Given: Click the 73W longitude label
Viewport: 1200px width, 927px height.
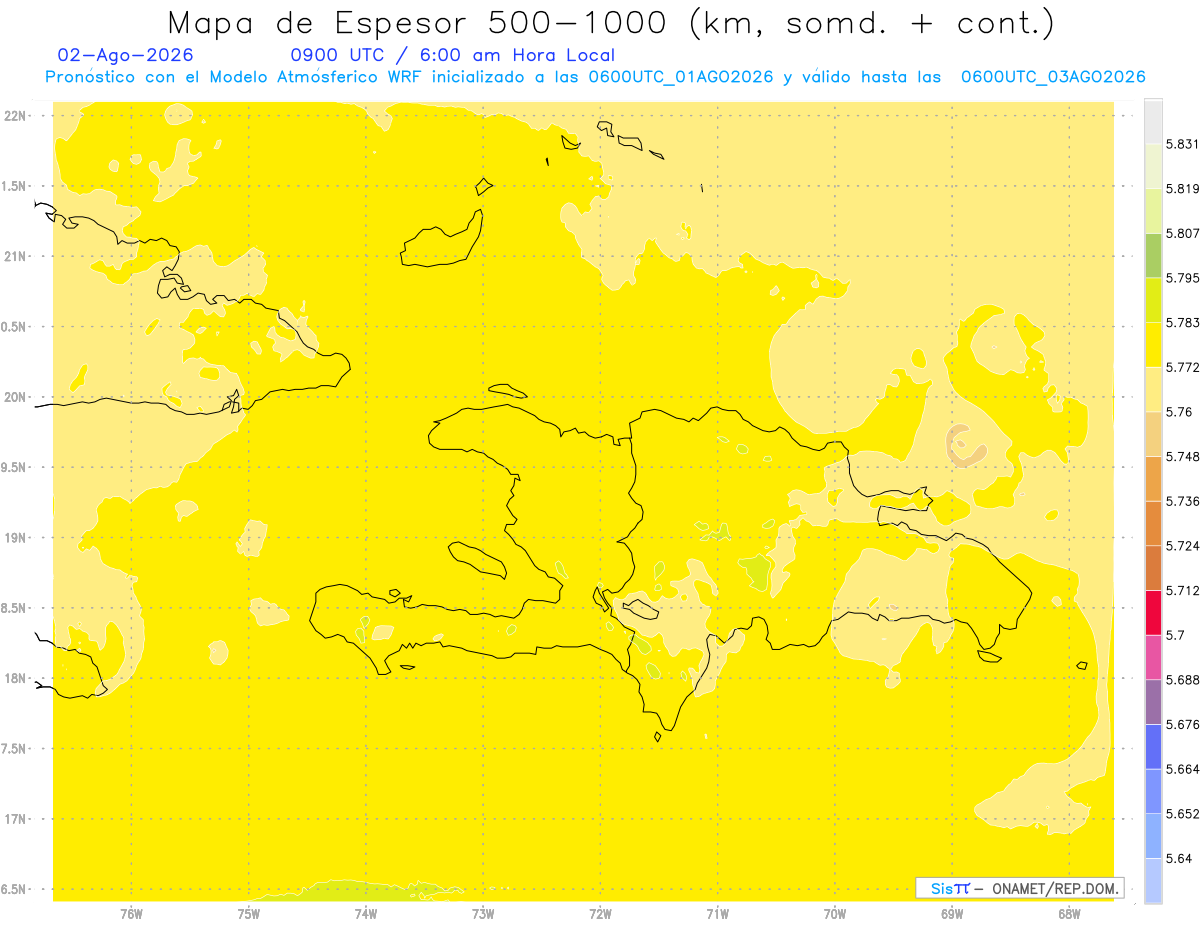Looking at the screenshot, I should click(483, 912).
